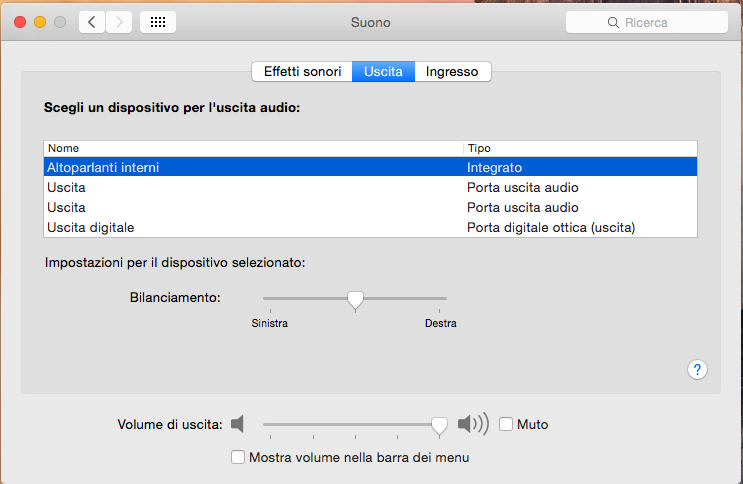Screen dimensions: 743x484
Task: Click the Integrato type cell
Action: (x=494, y=167)
